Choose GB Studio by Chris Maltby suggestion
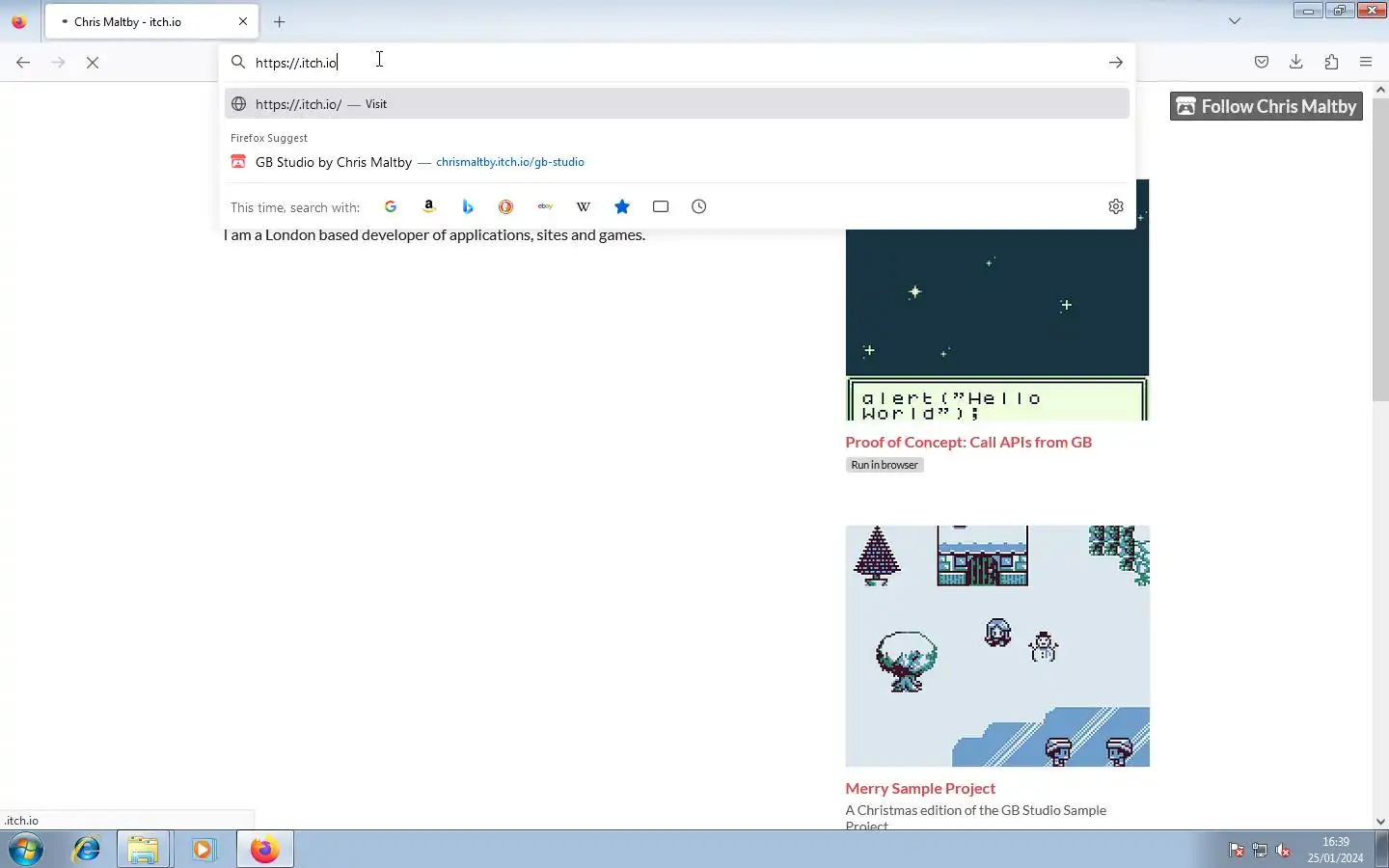 point(677,162)
